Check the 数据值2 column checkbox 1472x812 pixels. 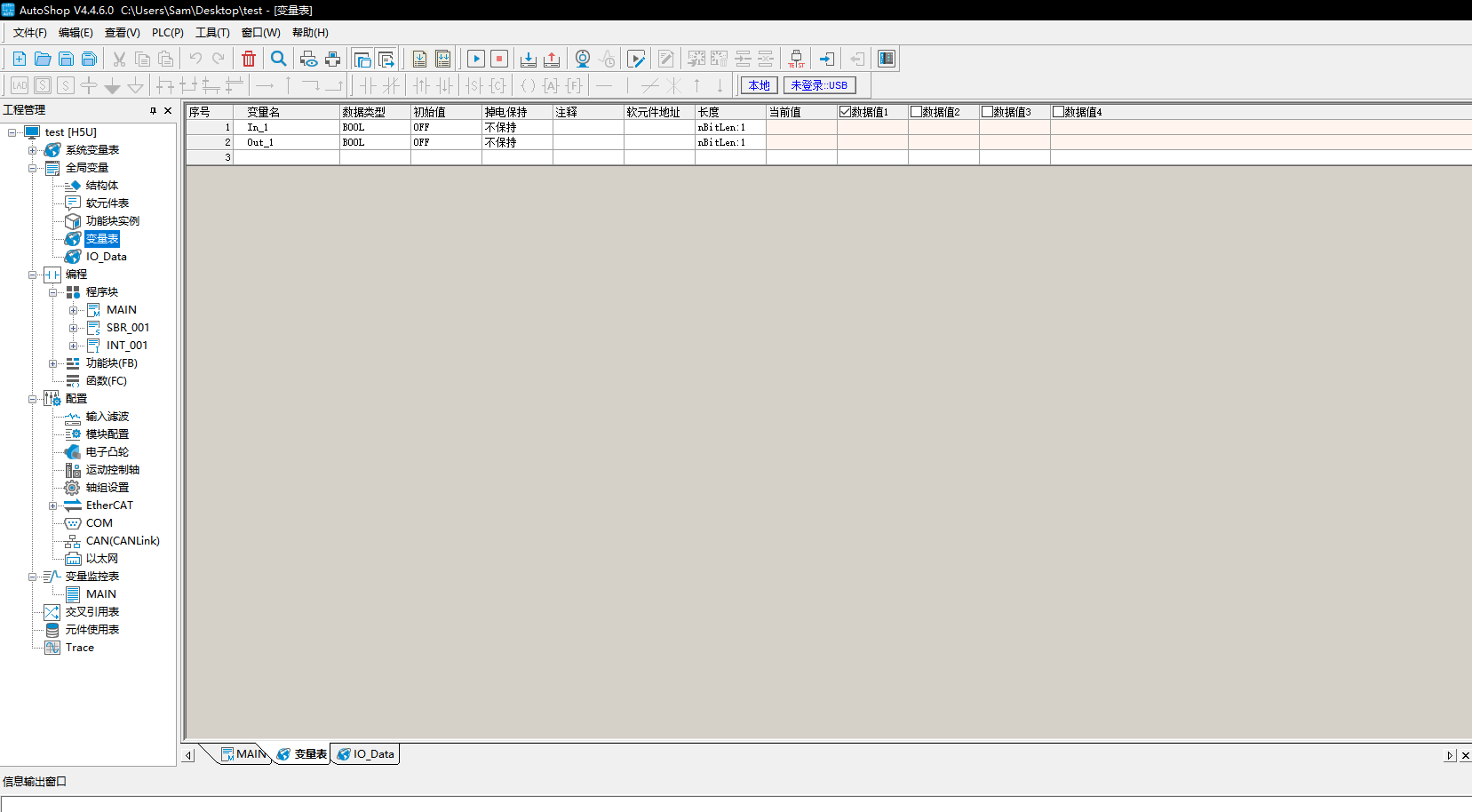click(x=916, y=112)
